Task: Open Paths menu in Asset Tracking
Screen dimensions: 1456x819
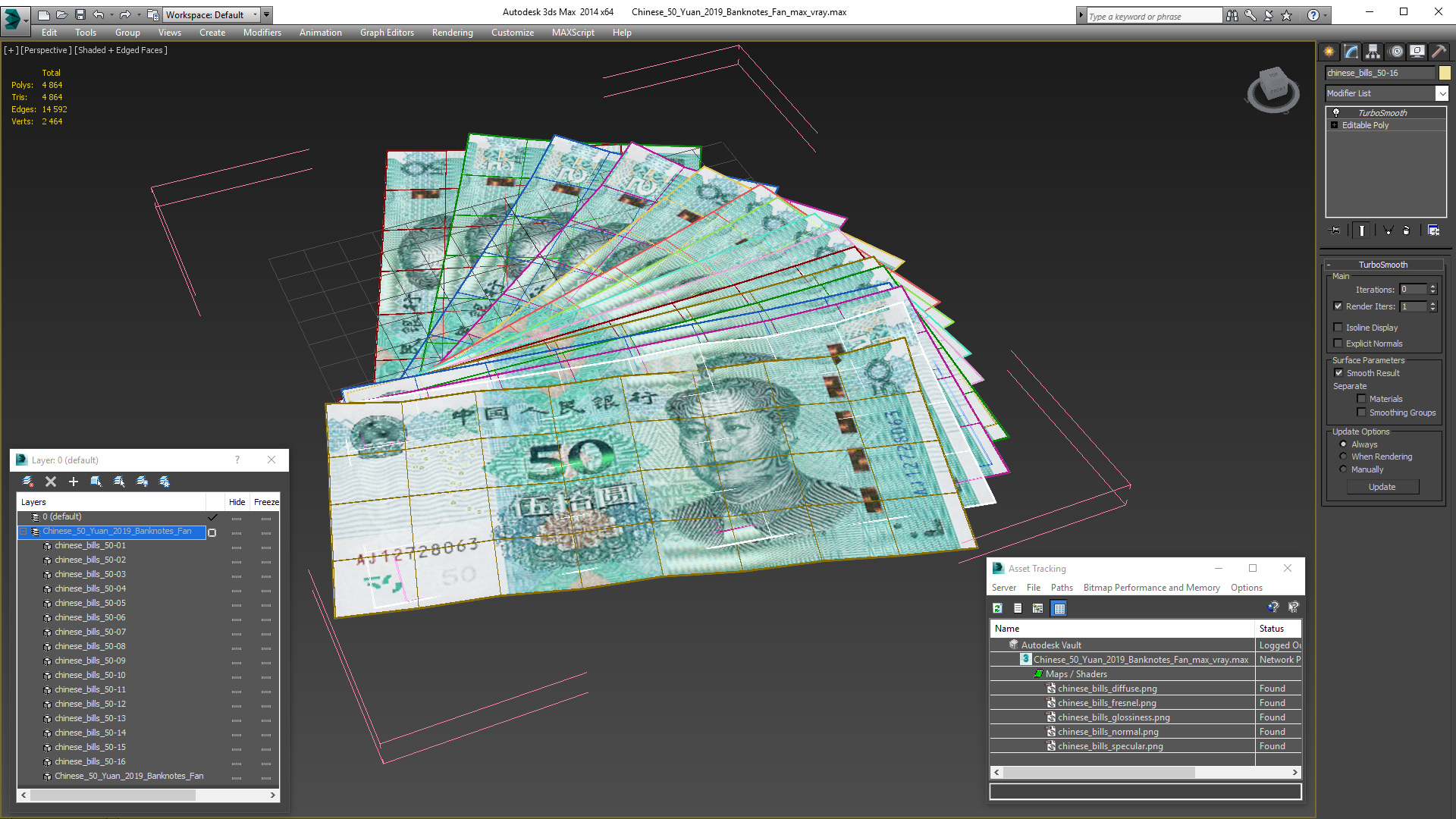Action: tap(1062, 588)
